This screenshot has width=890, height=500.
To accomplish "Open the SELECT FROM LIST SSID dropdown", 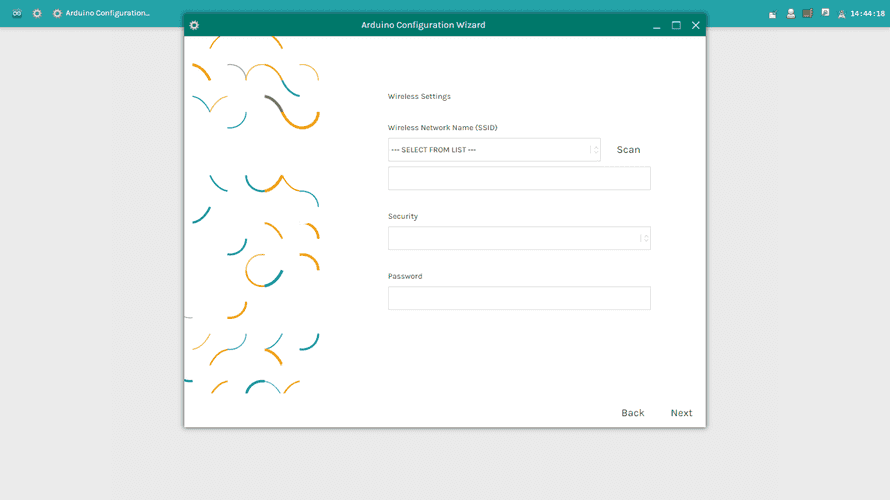I will pyautogui.click(x=489, y=150).
